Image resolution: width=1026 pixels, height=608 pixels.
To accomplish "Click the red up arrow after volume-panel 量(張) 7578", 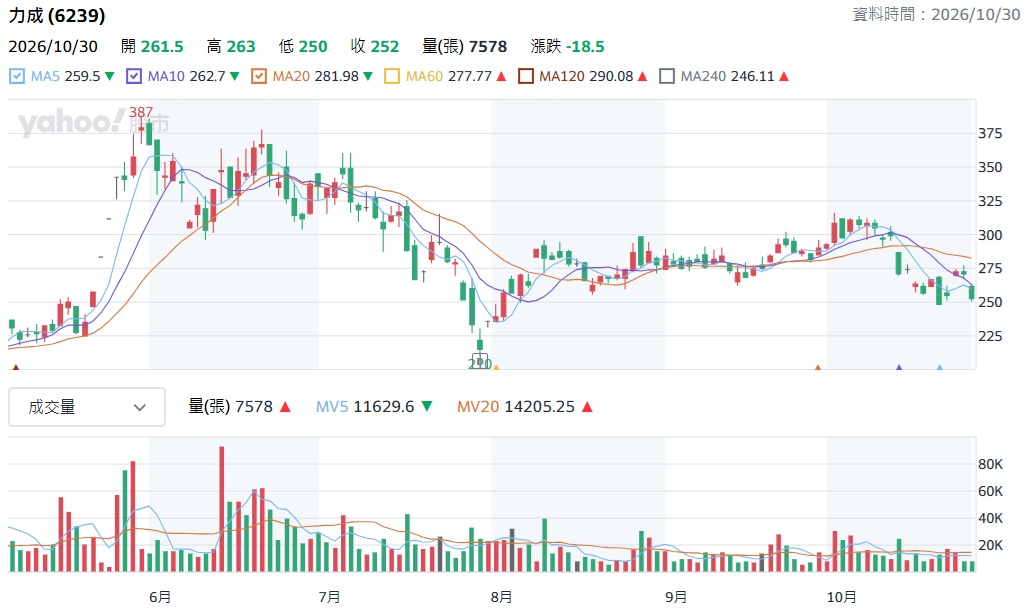I will point(285,407).
